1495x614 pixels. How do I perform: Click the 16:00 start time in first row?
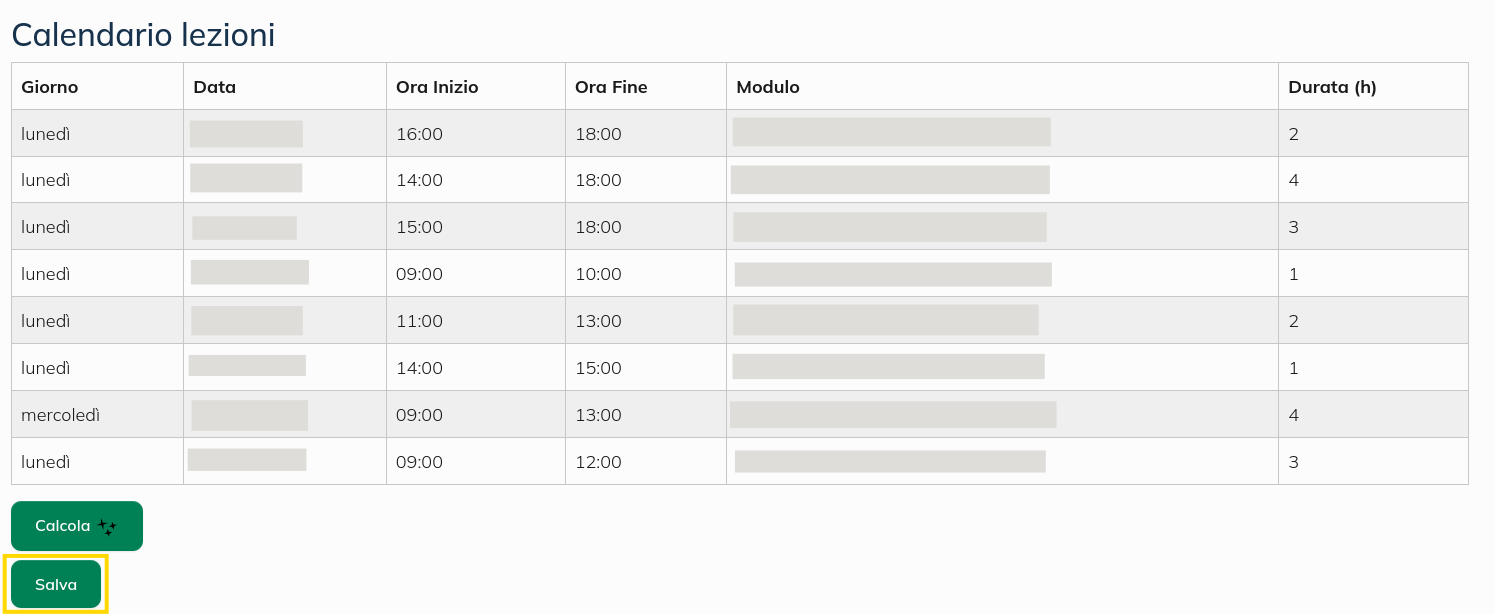point(419,133)
